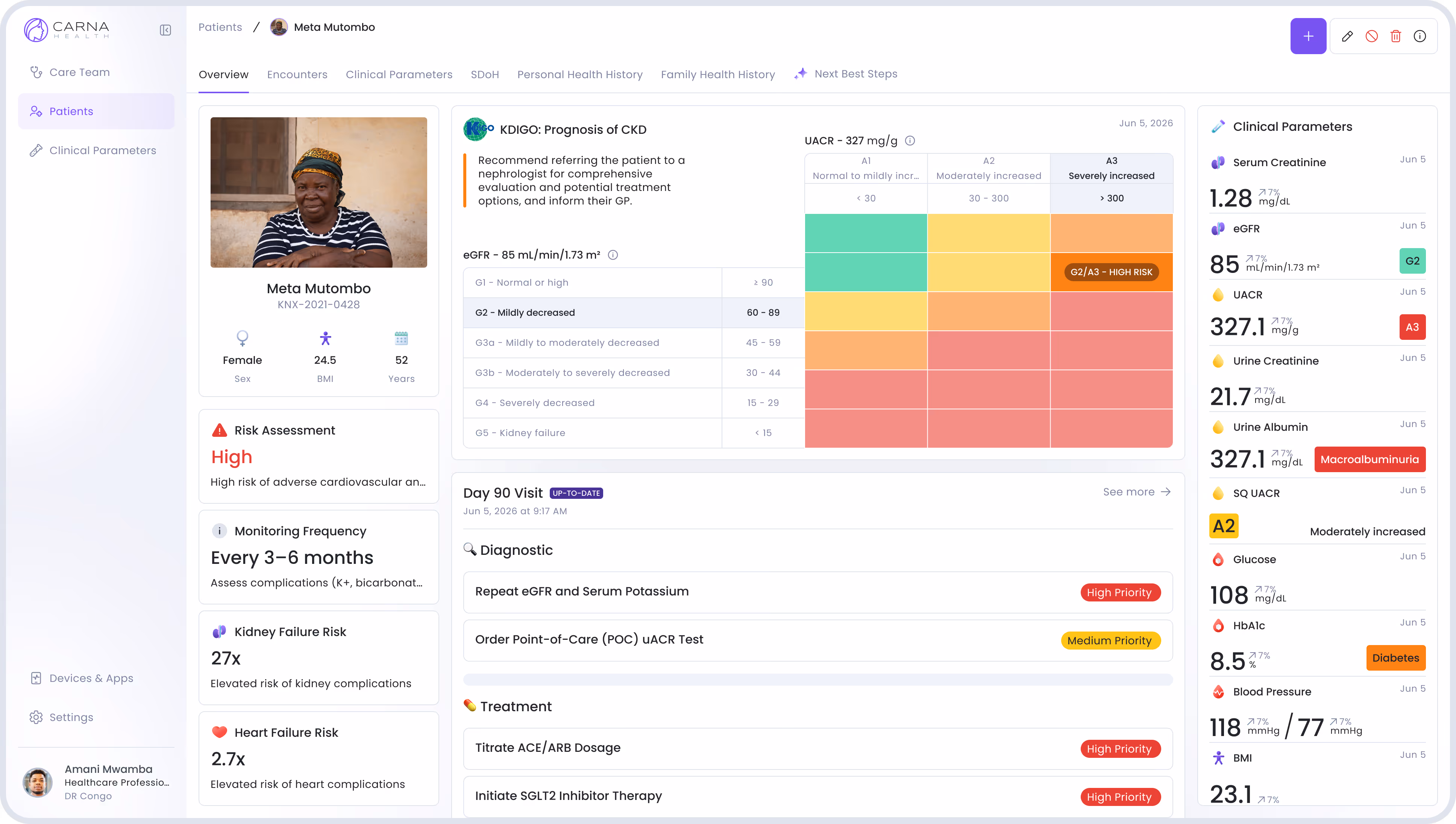Click the red block patient icon
The image size is (1456, 824).
click(1372, 36)
